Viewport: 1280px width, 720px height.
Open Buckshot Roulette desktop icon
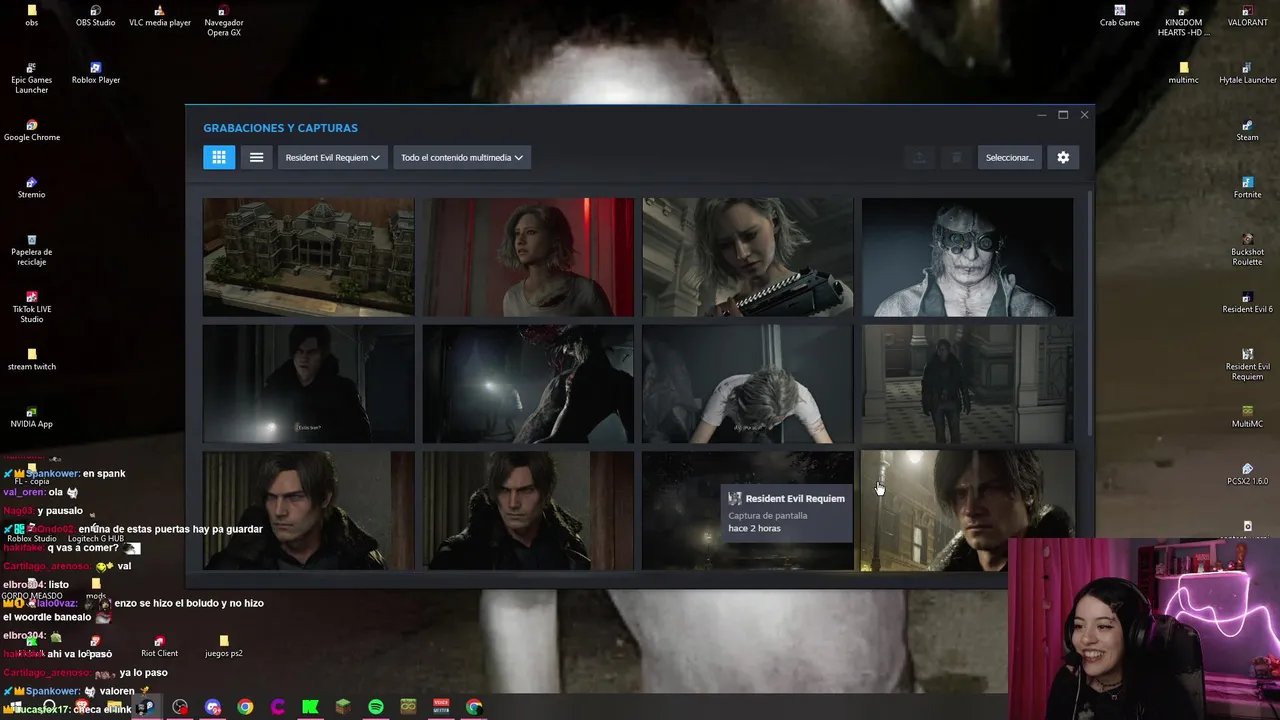1247,250
